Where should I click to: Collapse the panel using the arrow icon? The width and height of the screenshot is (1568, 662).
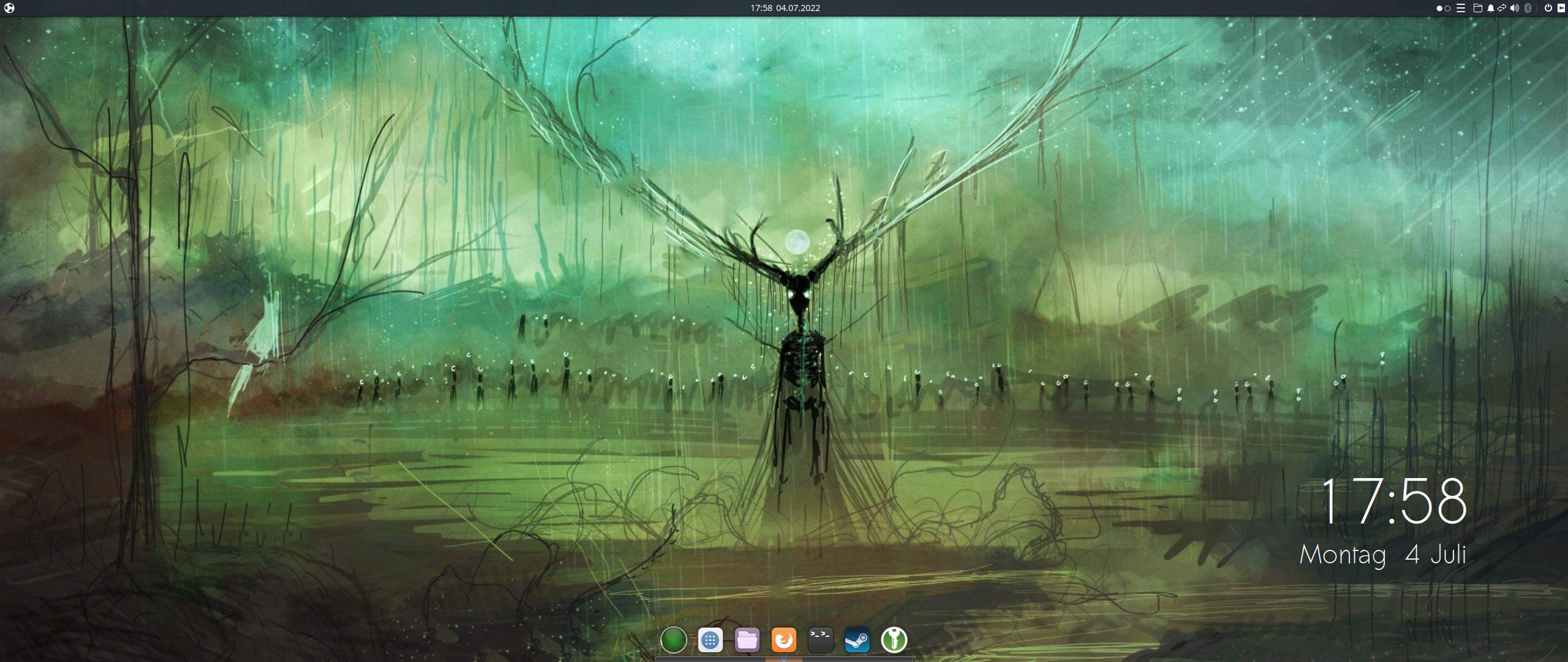coord(1562,8)
